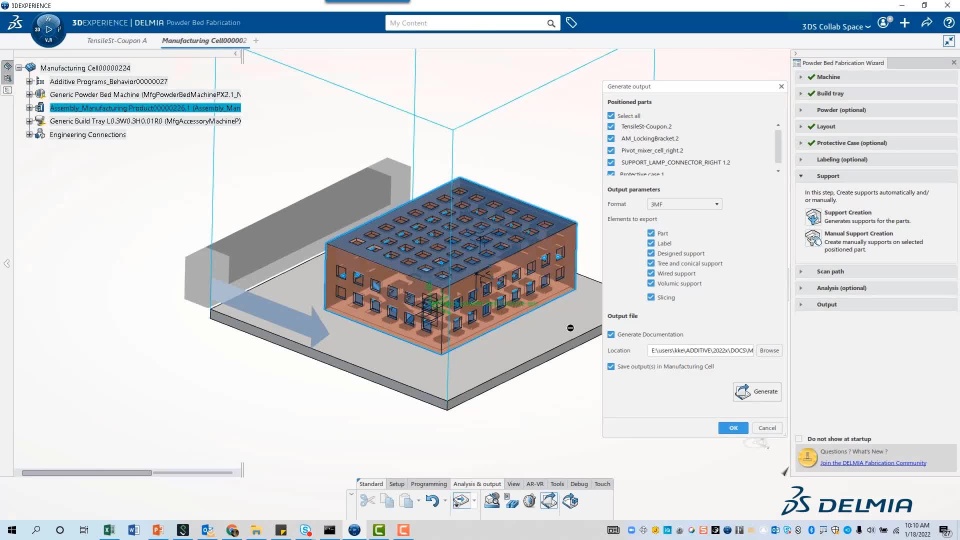Open the Format 3MF dropdown
This screenshot has width=960, height=540.
pos(684,204)
